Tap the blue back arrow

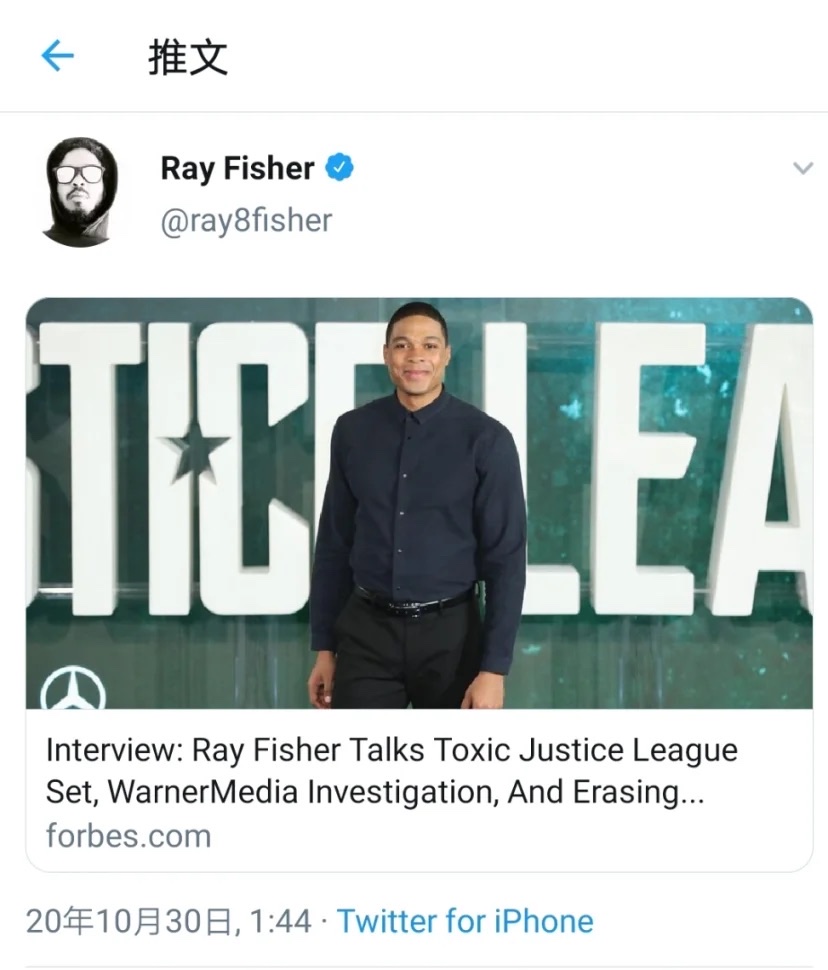point(58,56)
